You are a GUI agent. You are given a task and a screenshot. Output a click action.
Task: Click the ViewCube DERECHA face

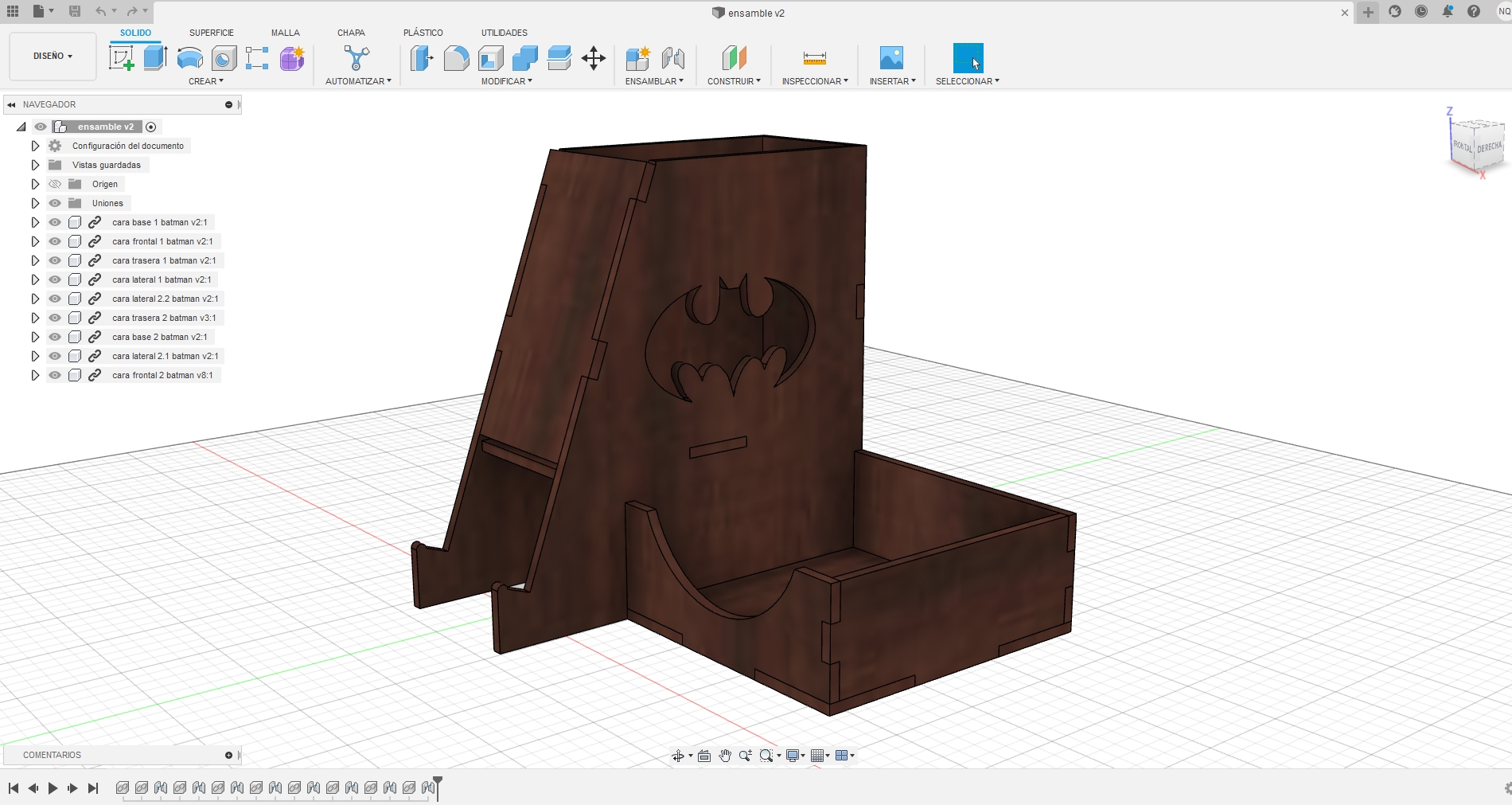click(x=1489, y=148)
